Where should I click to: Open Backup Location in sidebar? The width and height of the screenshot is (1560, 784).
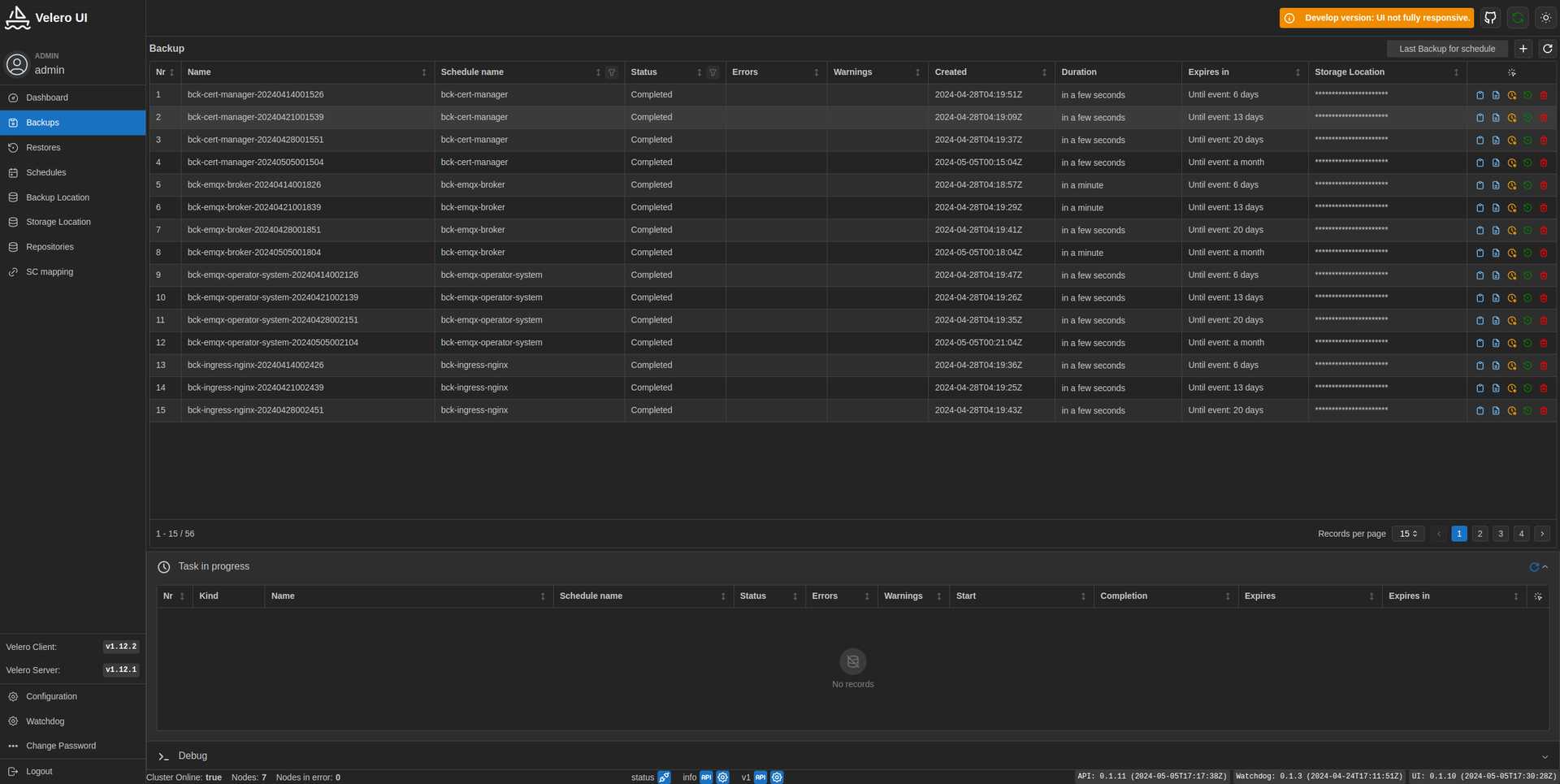click(x=72, y=197)
